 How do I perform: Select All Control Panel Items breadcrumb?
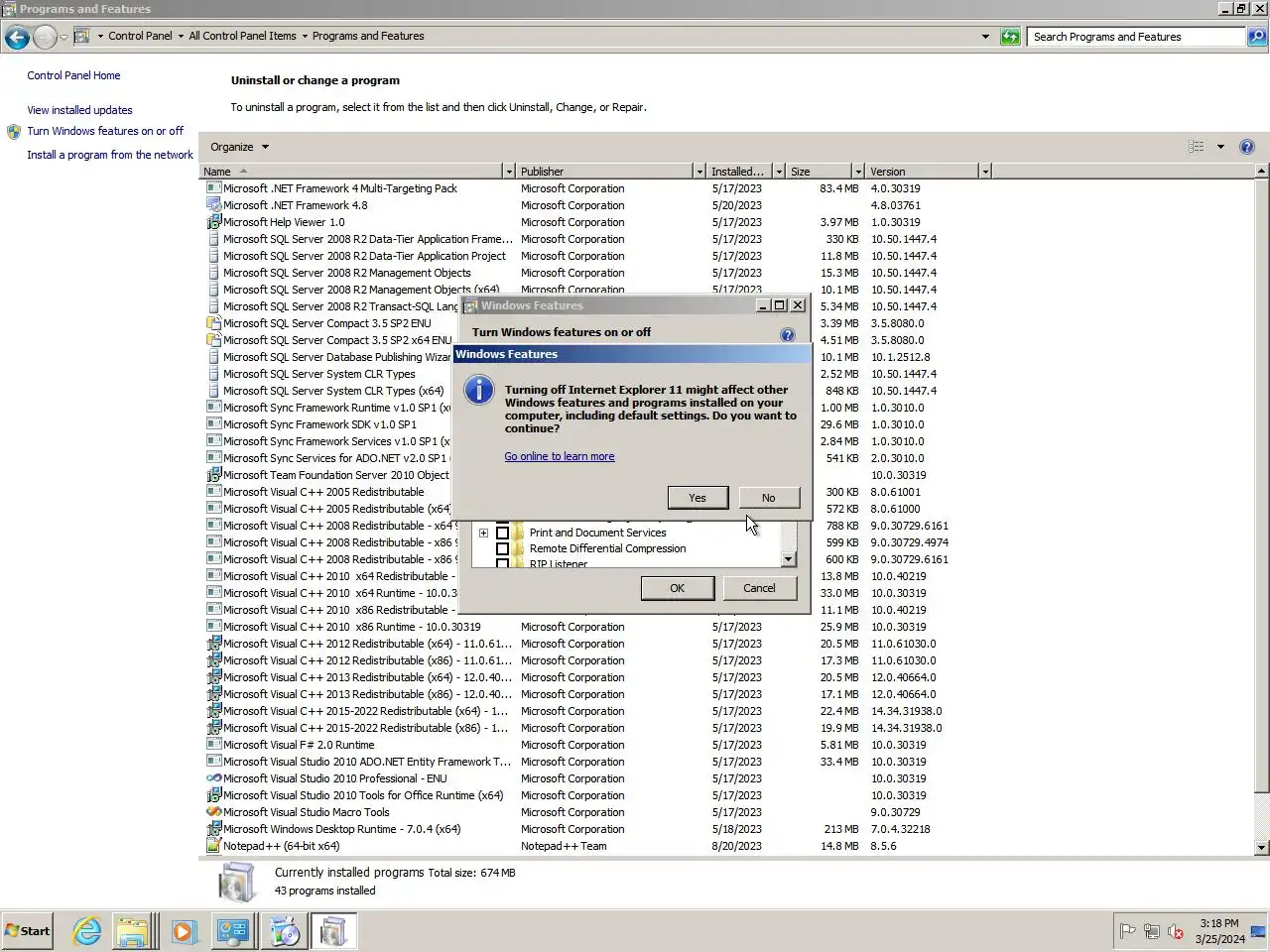pyautogui.click(x=242, y=36)
